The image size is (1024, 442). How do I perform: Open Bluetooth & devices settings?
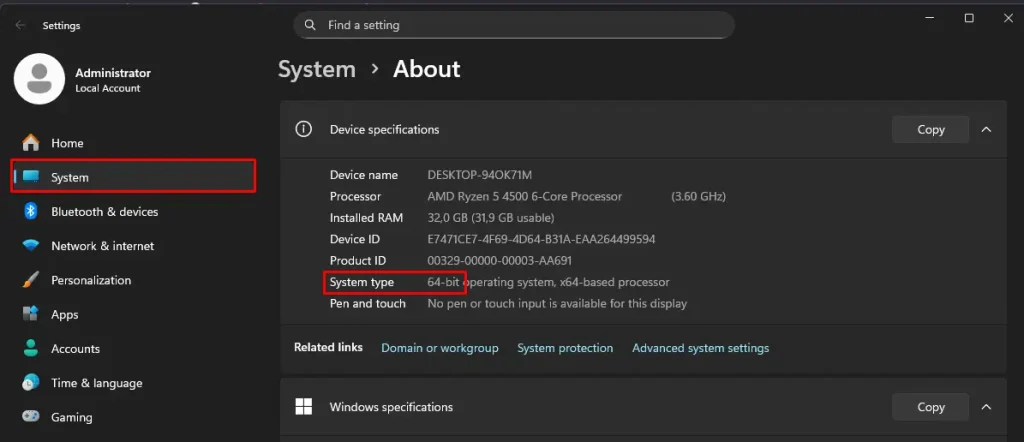coord(133,212)
